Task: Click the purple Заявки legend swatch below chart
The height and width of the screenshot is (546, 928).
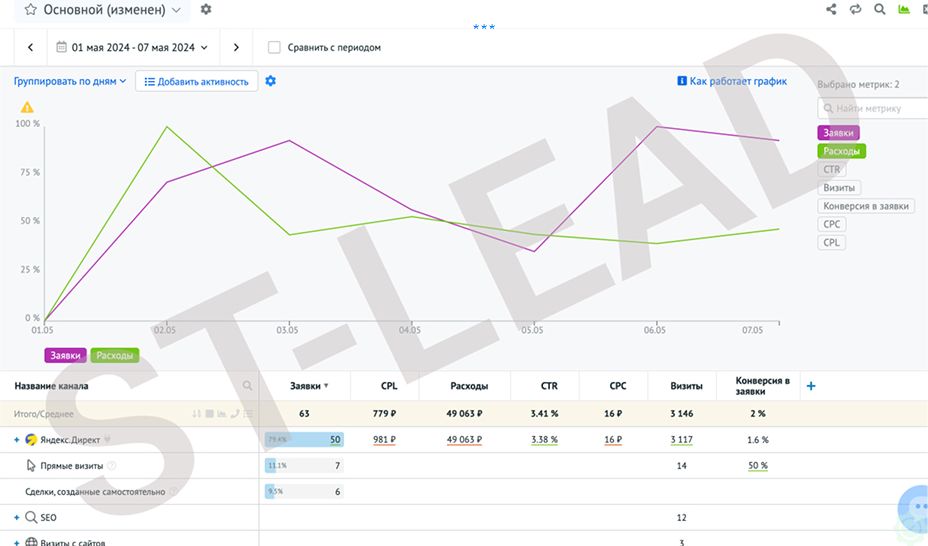Action: coord(65,356)
